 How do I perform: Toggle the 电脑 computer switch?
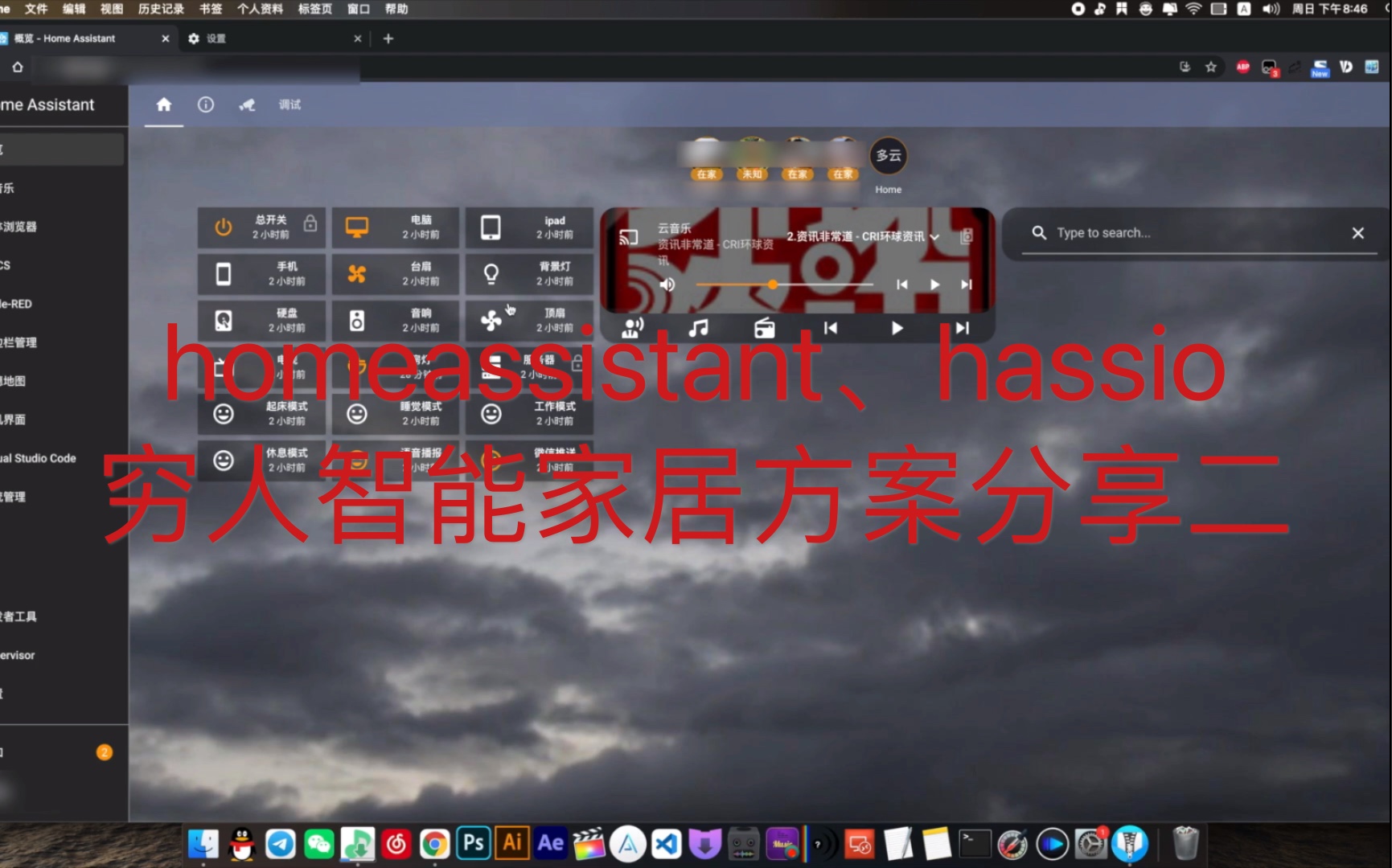tap(396, 227)
